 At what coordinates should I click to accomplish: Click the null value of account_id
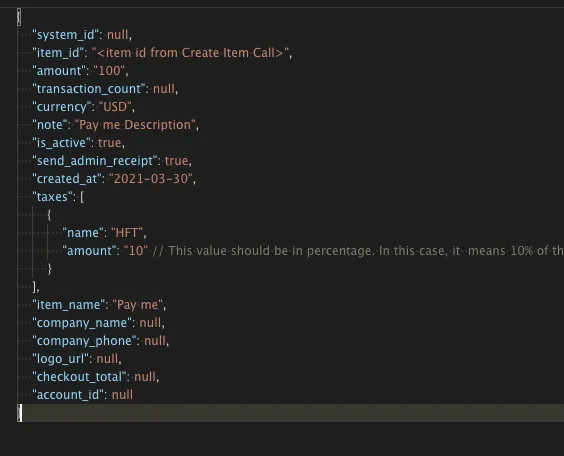[x=122, y=395]
